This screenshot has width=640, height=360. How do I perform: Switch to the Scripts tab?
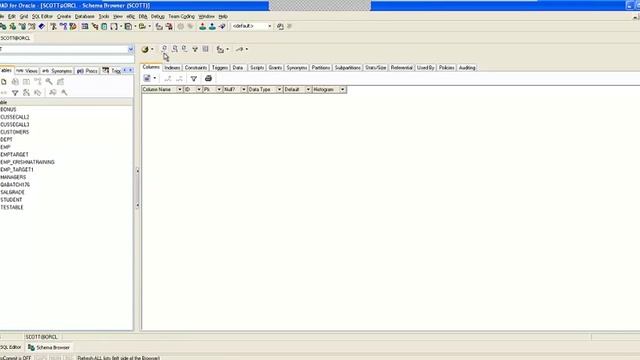click(x=257, y=68)
